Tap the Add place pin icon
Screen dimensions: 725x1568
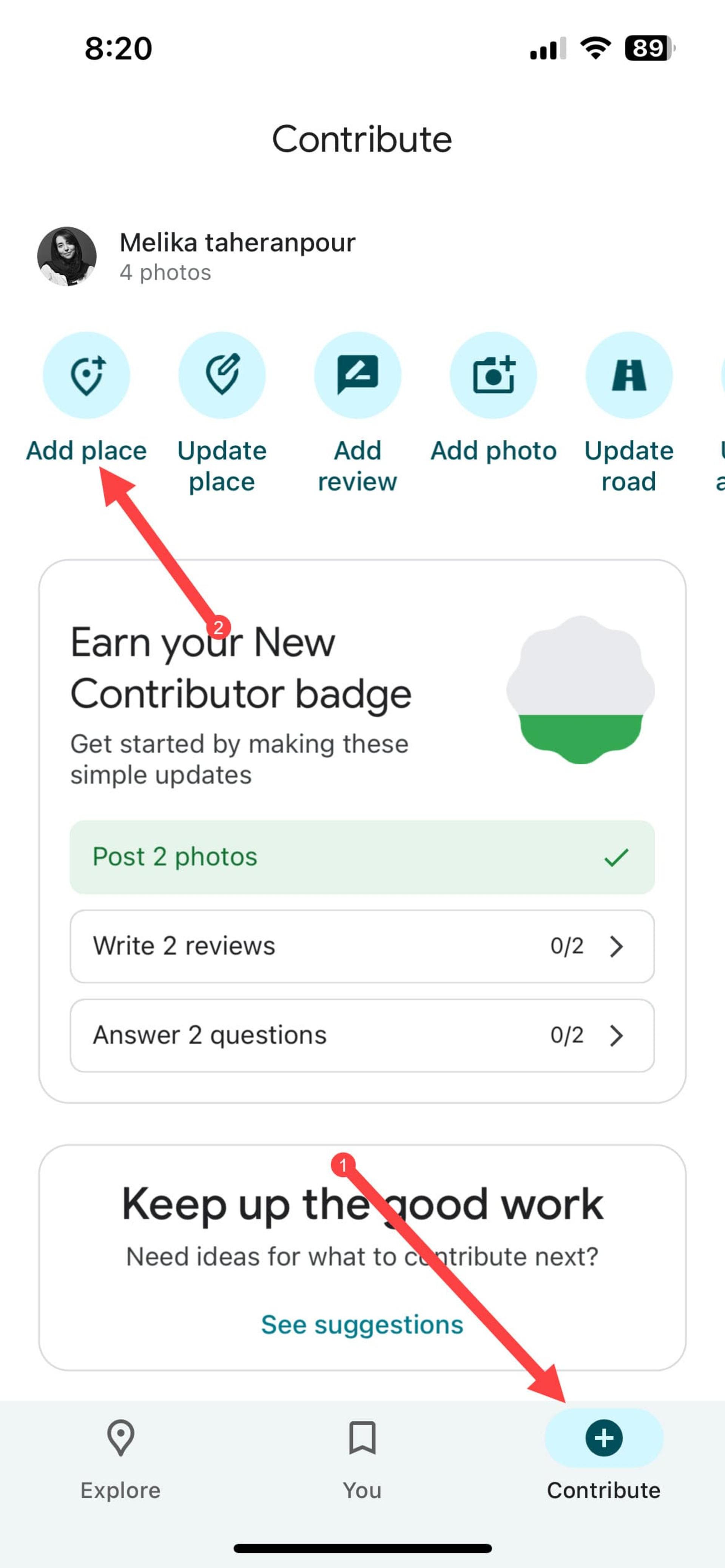(x=86, y=375)
